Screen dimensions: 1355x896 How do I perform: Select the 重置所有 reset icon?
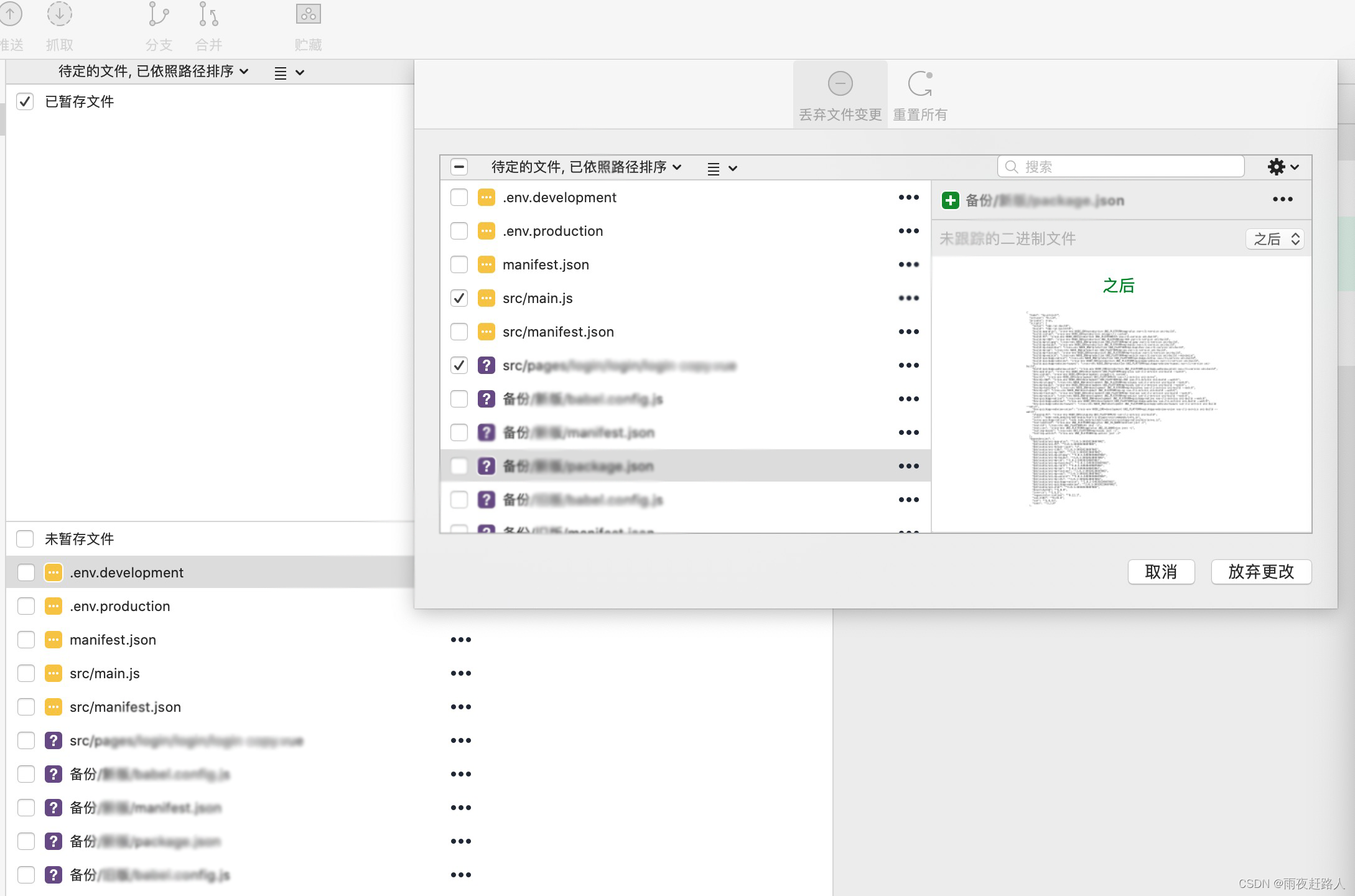click(920, 83)
